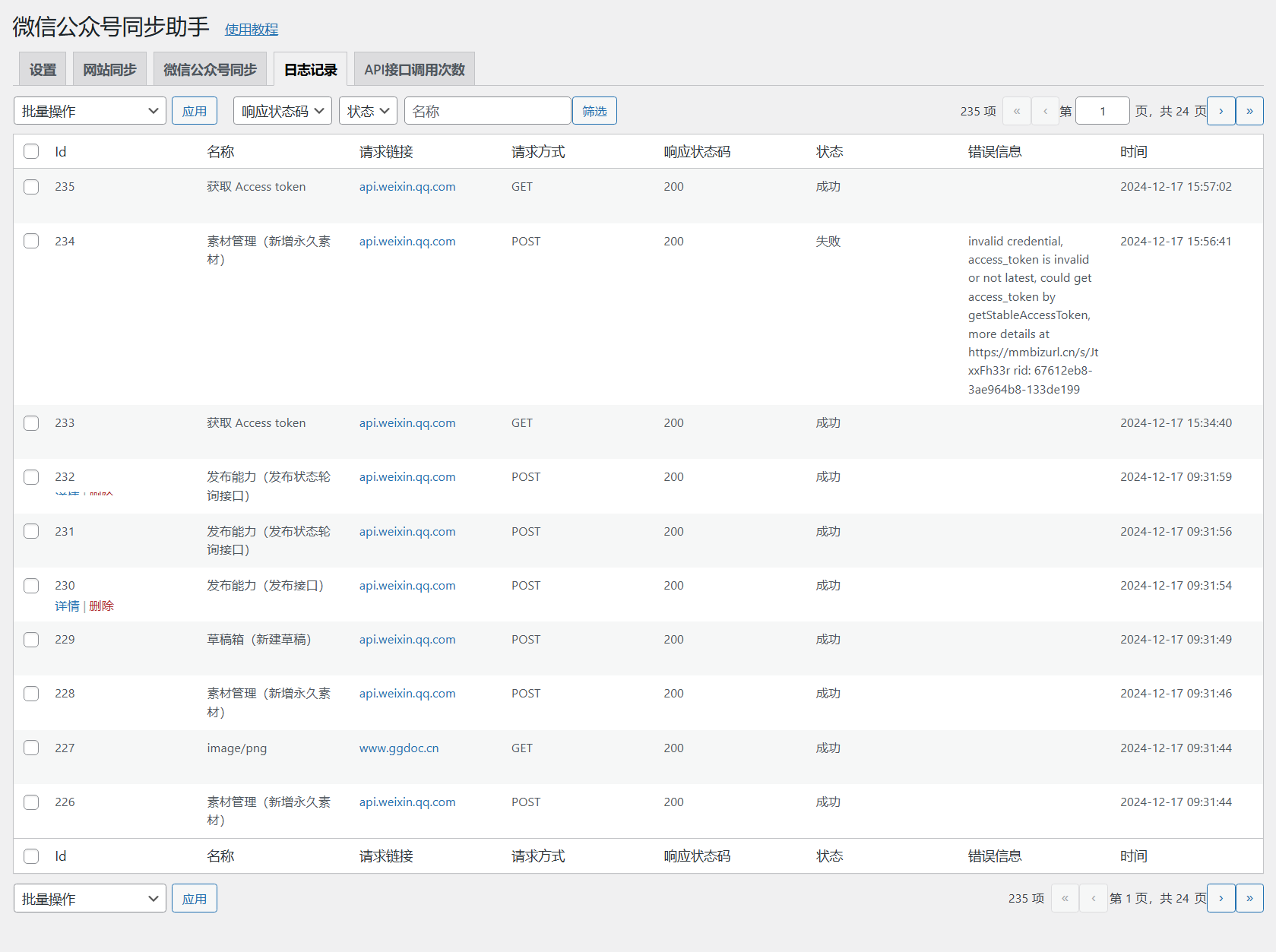
Task: Click GET method in row 227
Action: (x=522, y=748)
